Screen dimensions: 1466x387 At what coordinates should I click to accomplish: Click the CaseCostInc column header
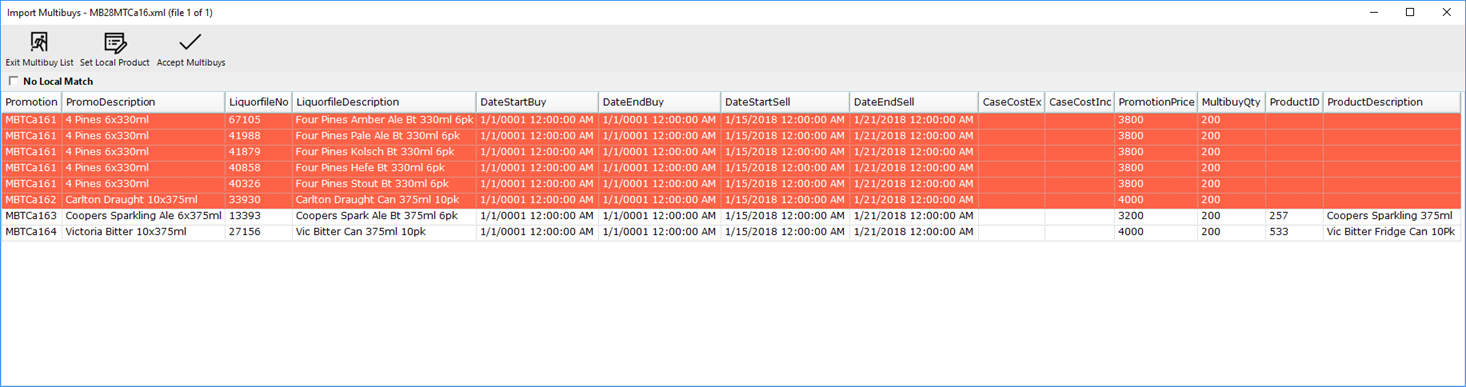pyautogui.click(x=1080, y=102)
